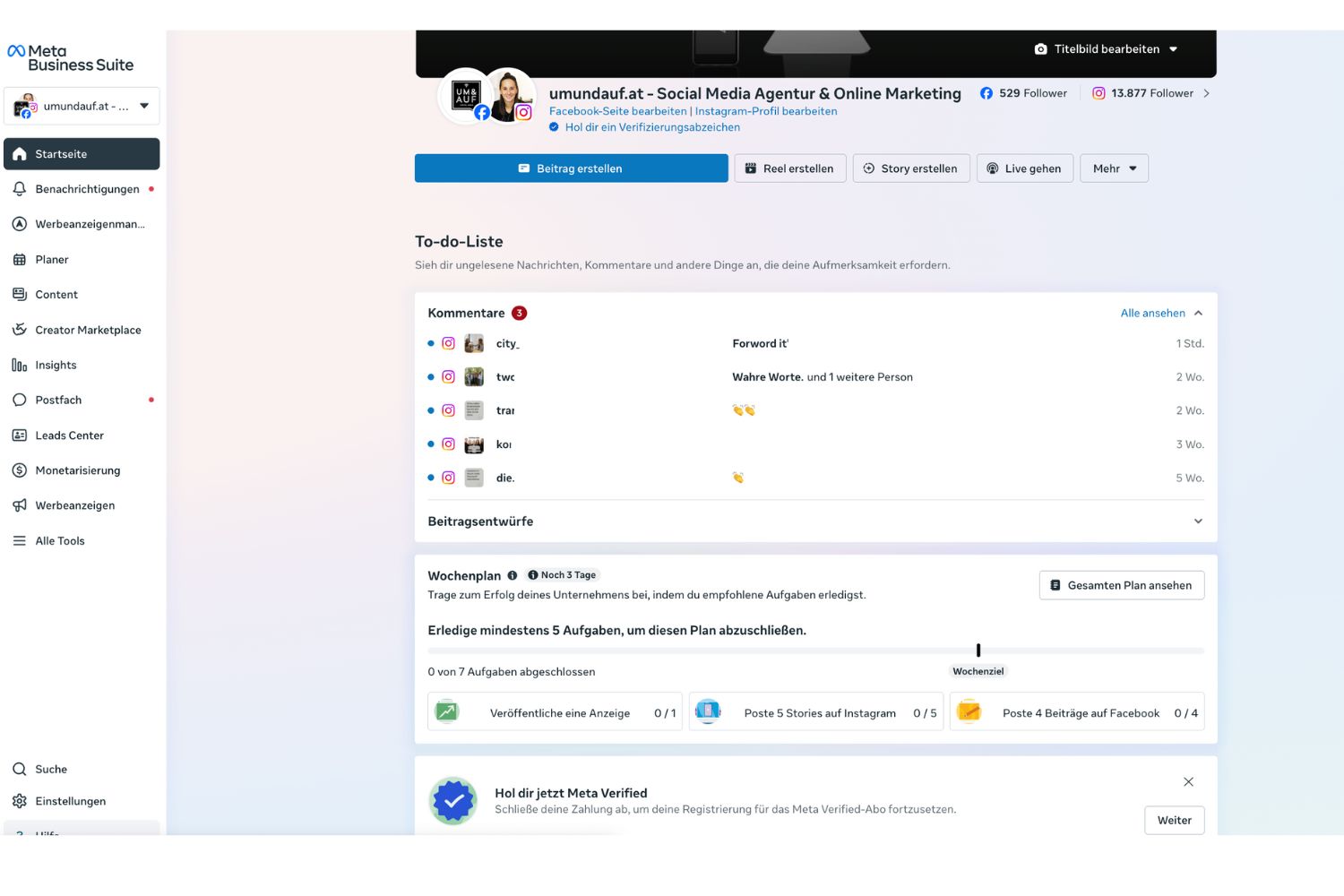The width and height of the screenshot is (1344, 896).
Task: Select Leads Center in sidebar
Action: click(82, 435)
